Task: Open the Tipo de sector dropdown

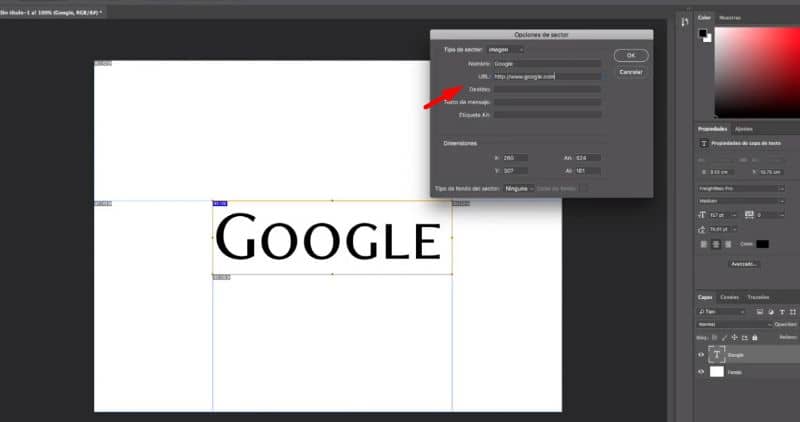Action: (x=506, y=50)
